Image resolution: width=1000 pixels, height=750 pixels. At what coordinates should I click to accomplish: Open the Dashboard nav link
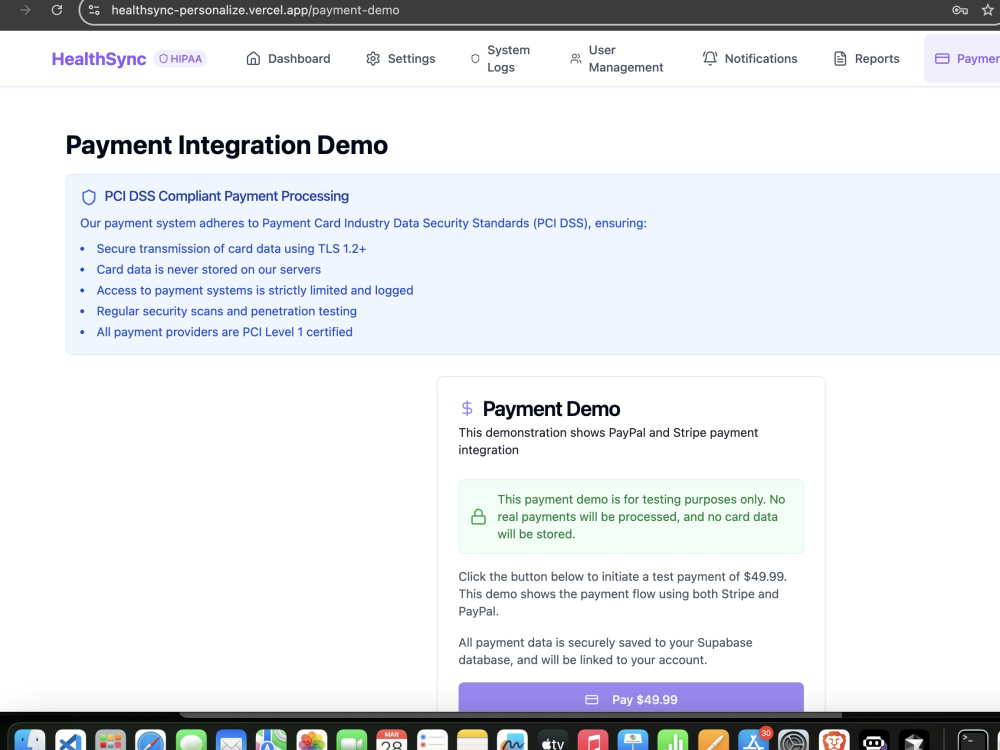[288, 59]
